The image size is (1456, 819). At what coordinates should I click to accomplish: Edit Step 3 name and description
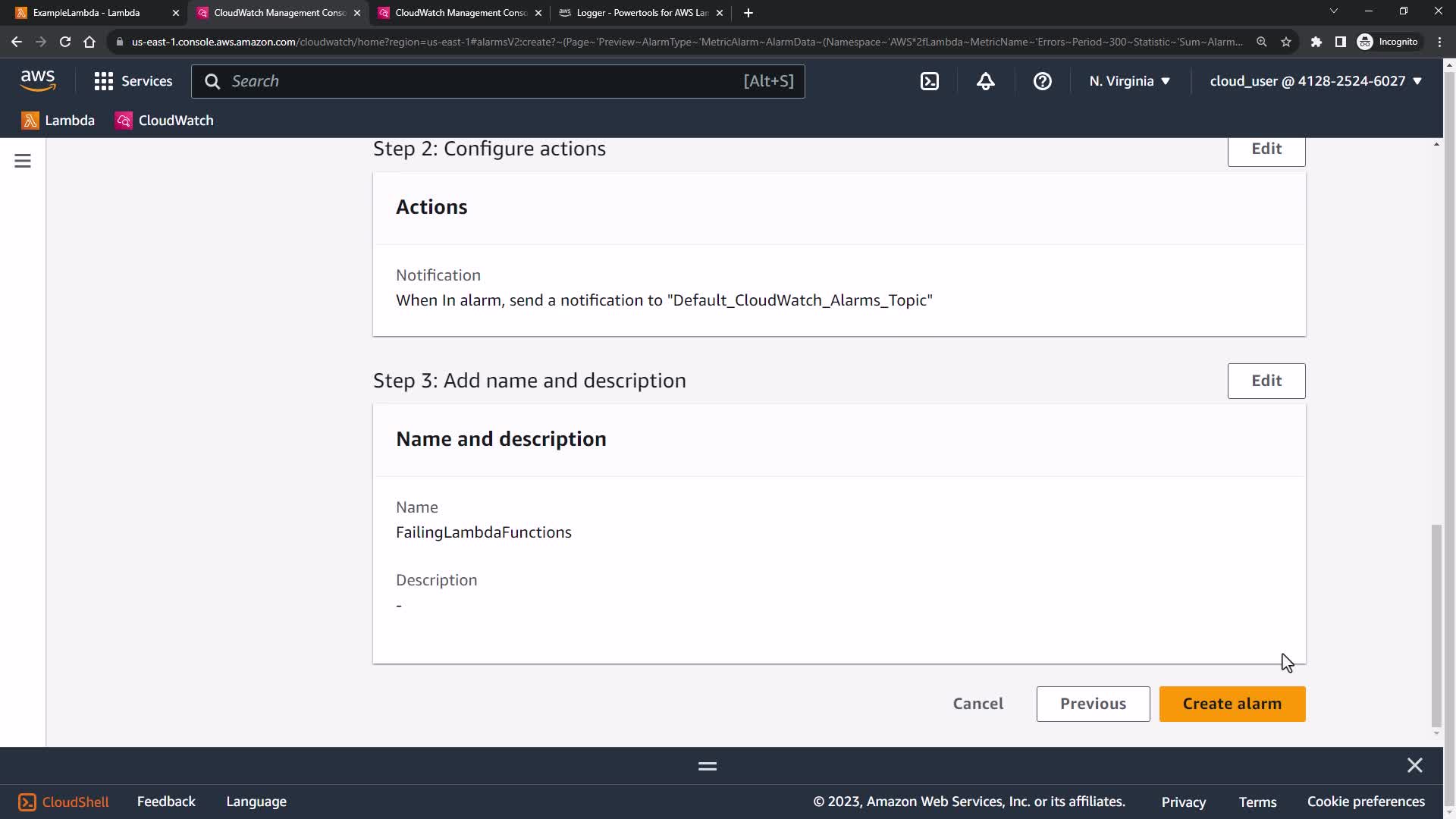click(x=1266, y=381)
